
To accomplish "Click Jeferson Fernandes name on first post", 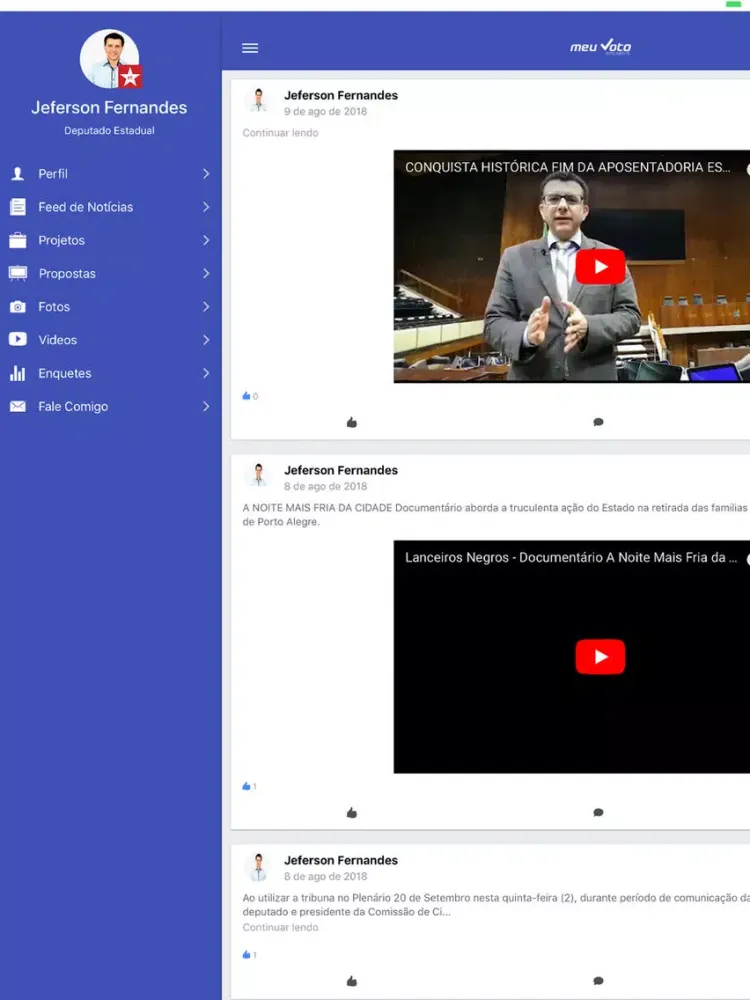I will tap(341, 95).
